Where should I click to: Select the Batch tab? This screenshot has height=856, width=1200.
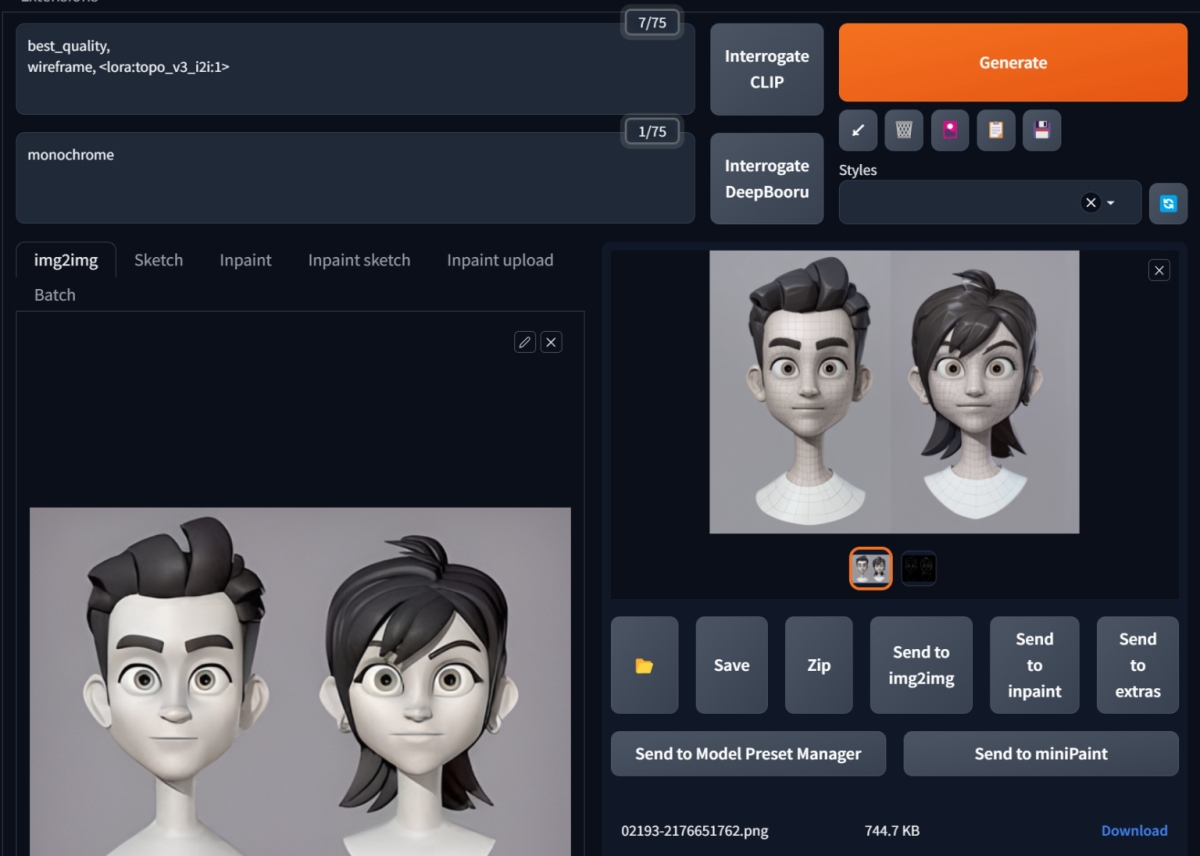click(55, 295)
